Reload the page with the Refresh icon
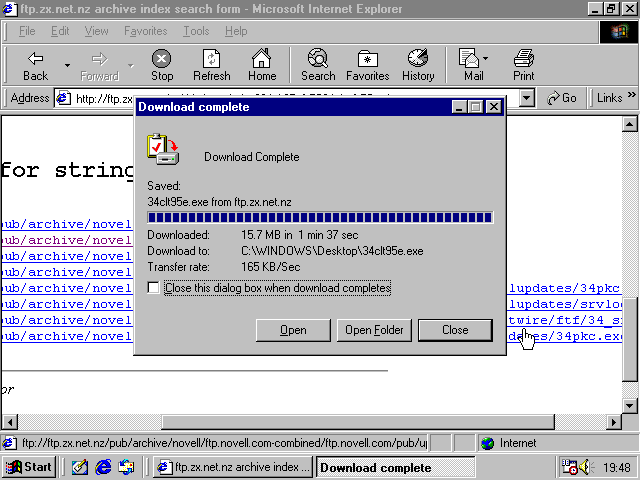This screenshot has width=640, height=480. [211, 59]
